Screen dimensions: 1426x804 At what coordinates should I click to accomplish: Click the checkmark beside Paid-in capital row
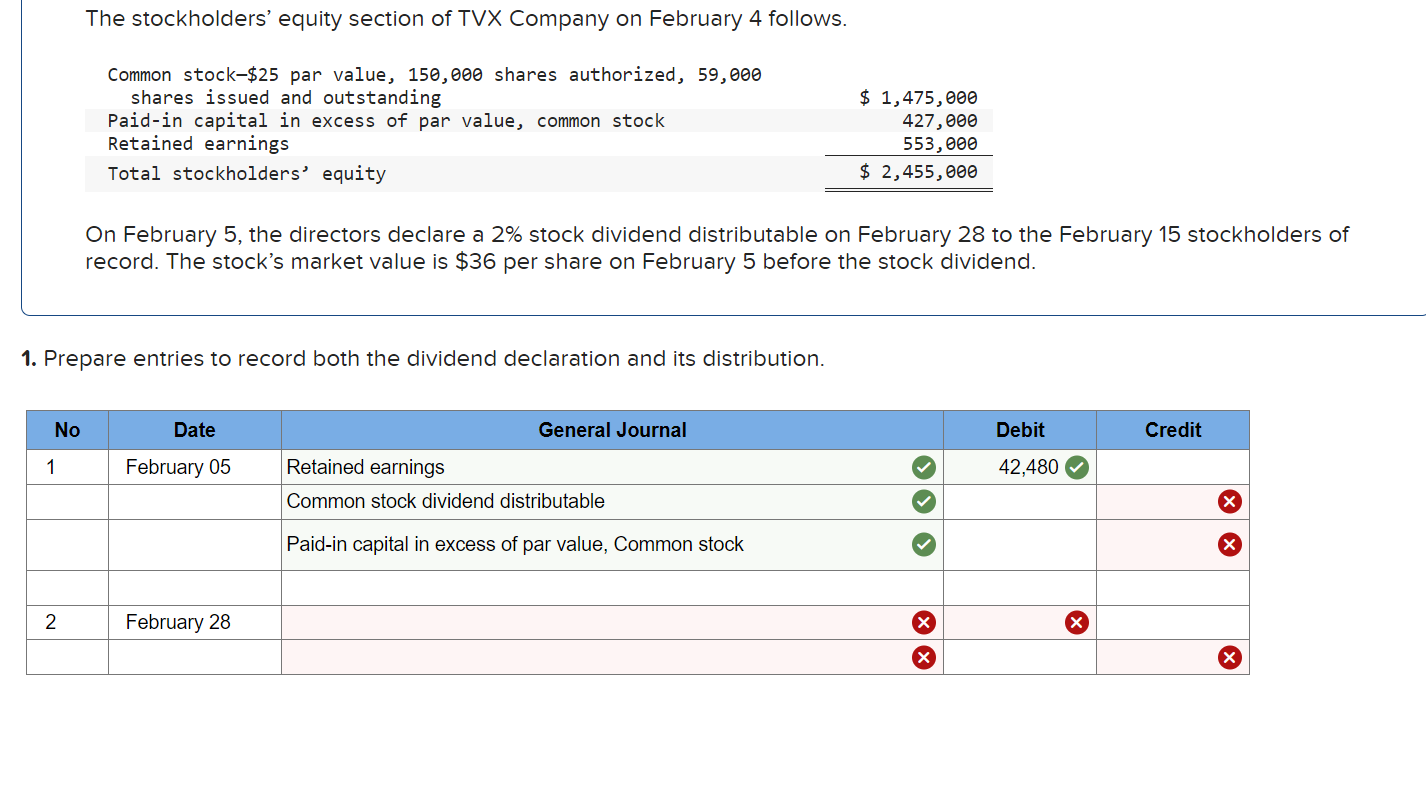[923, 544]
